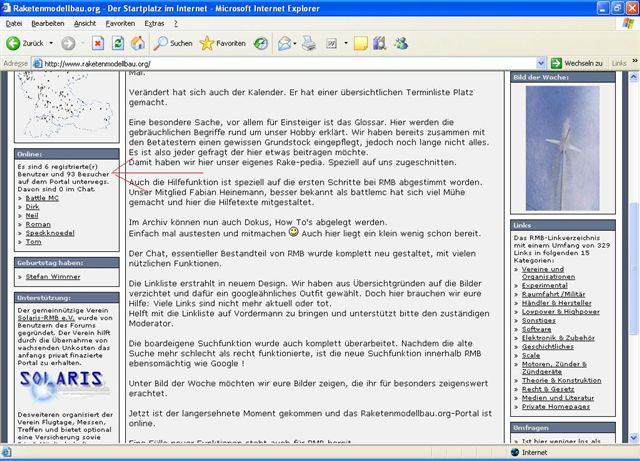Image resolution: width=640 pixels, height=461 pixels.
Task: Click the Battle MC online user link
Action: click(44, 197)
